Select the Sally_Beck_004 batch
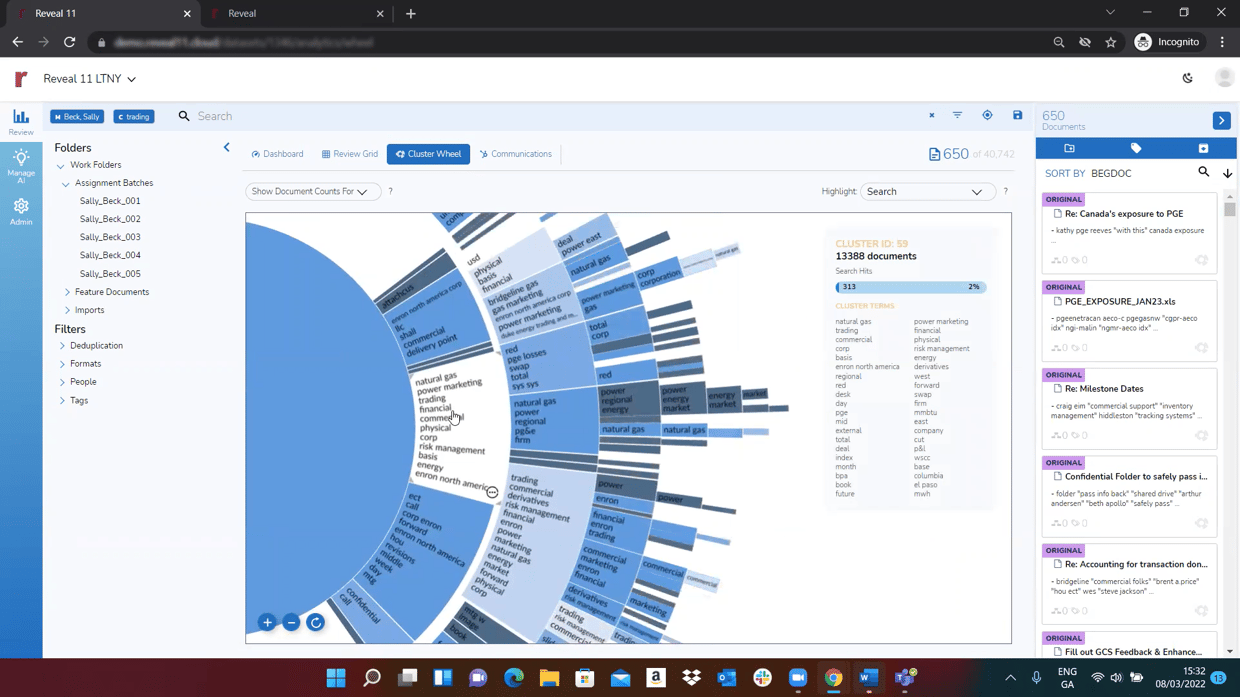The image size is (1240, 697). pos(110,255)
